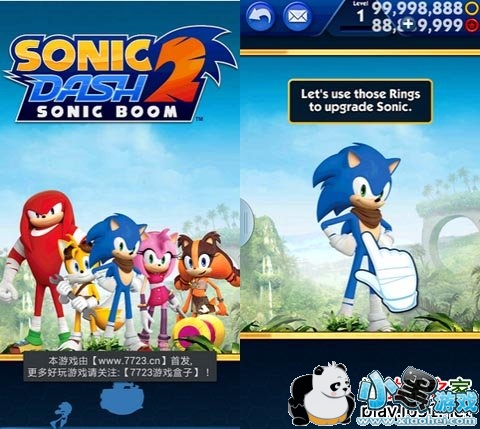Tap the blue back arrow button
This screenshot has height=429, width=480.
pyautogui.click(x=261, y=16)
